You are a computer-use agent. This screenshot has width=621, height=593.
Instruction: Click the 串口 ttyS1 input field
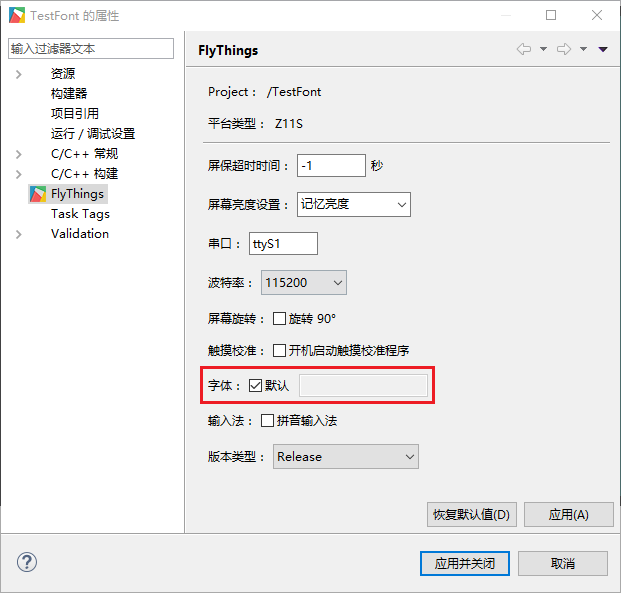(283, 243)
